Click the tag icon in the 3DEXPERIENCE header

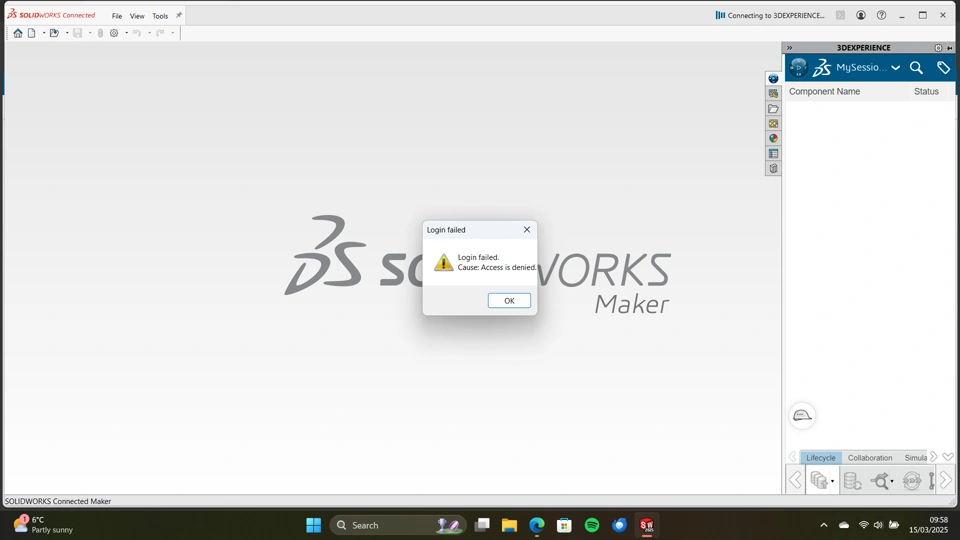pos(943,67)
